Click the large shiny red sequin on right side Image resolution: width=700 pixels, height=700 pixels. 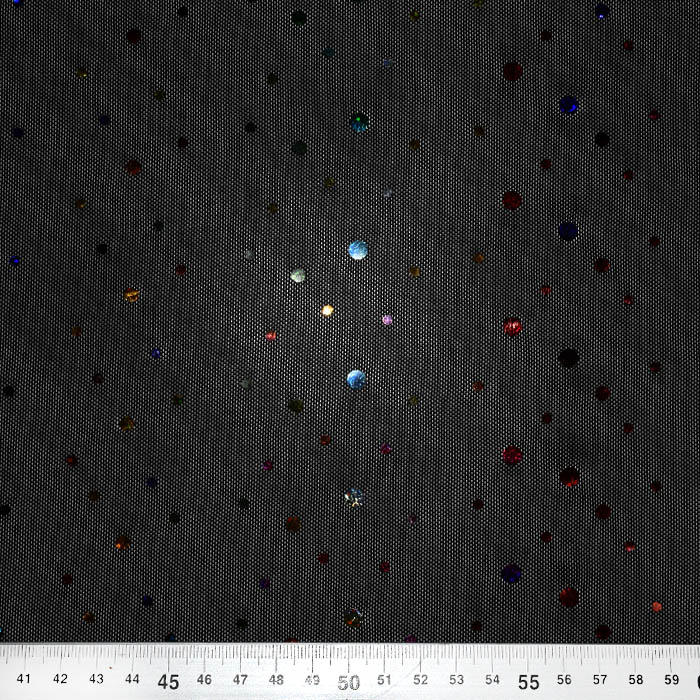tap(513, 326)
